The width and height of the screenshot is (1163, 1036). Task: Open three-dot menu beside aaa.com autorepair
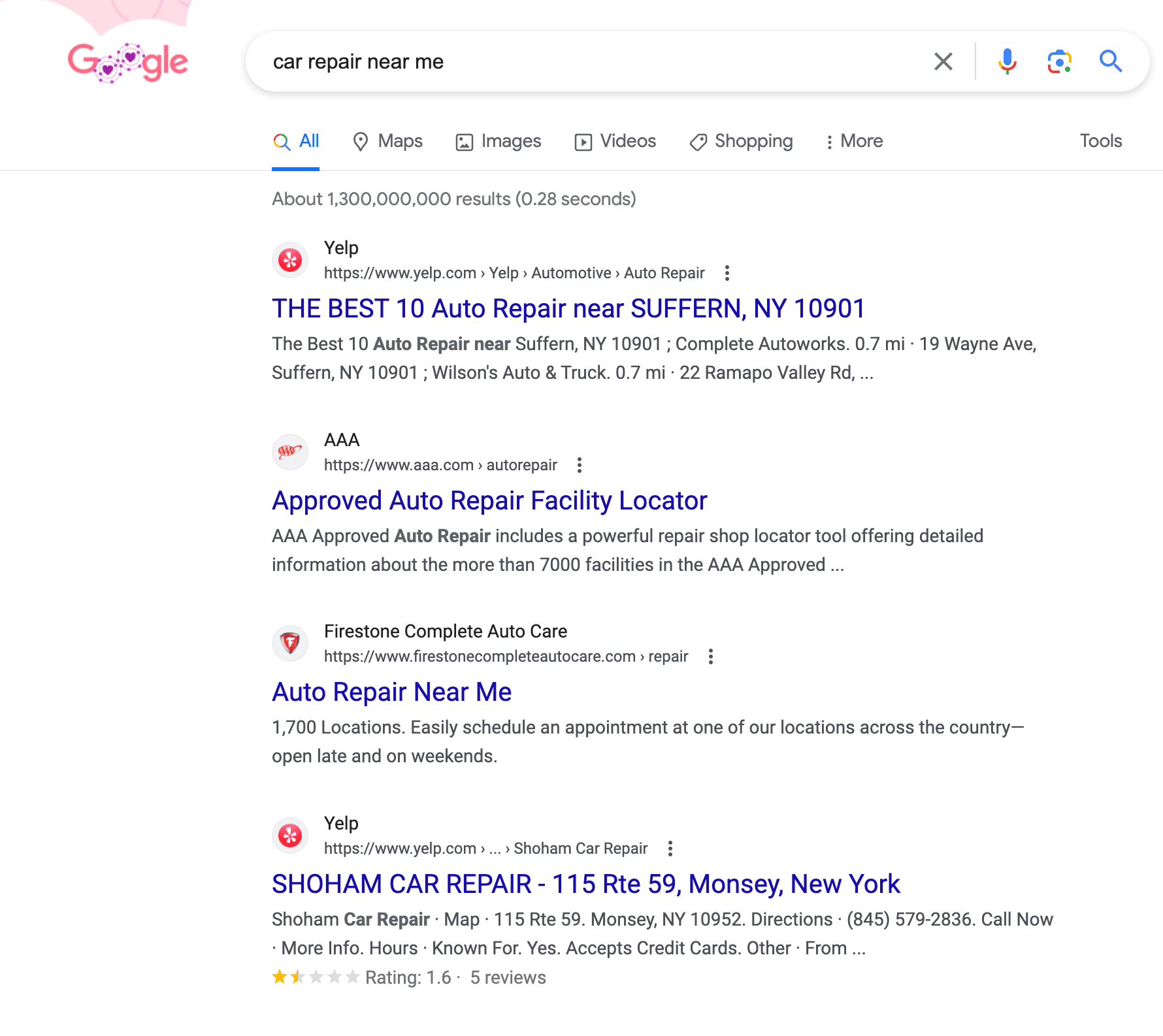pyautogui.click(x=579, y=465)
